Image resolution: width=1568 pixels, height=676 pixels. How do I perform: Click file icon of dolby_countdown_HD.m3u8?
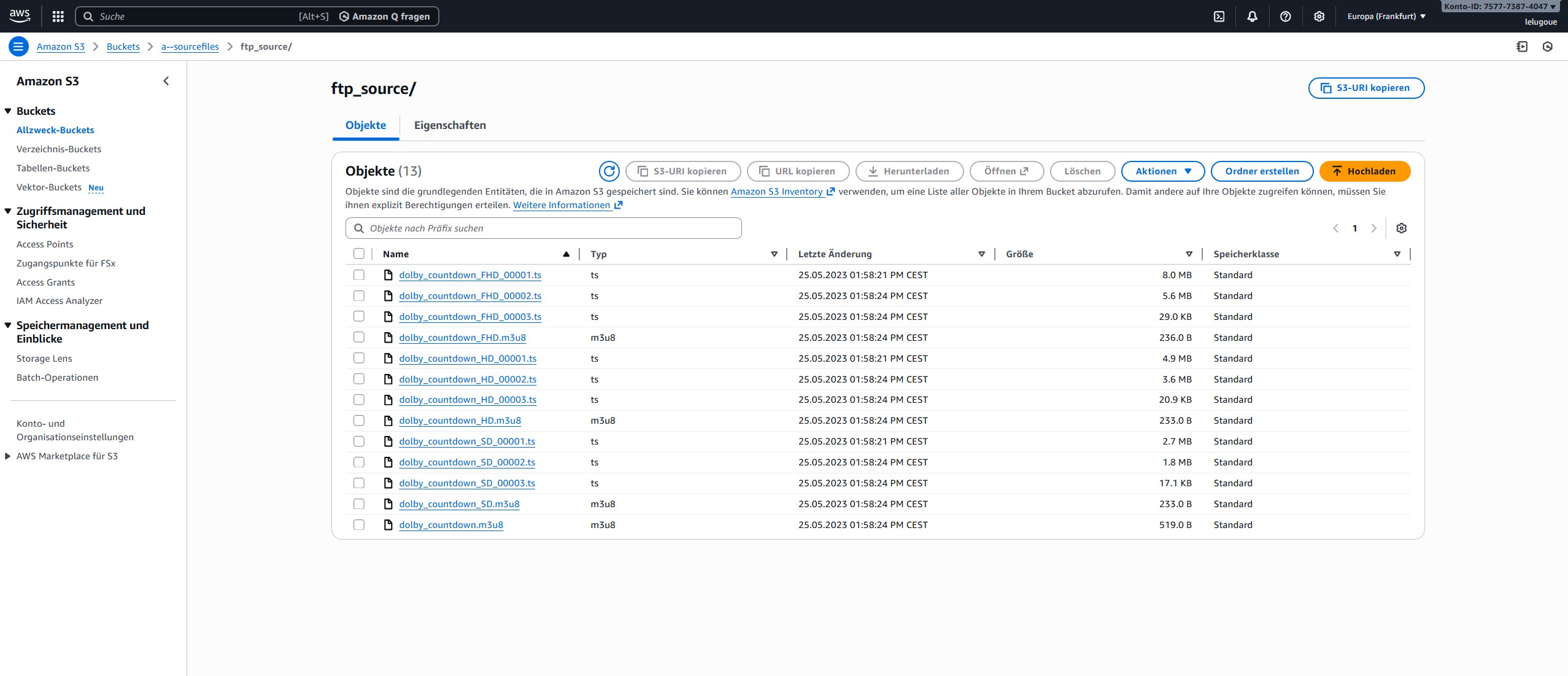pos(388,421)
